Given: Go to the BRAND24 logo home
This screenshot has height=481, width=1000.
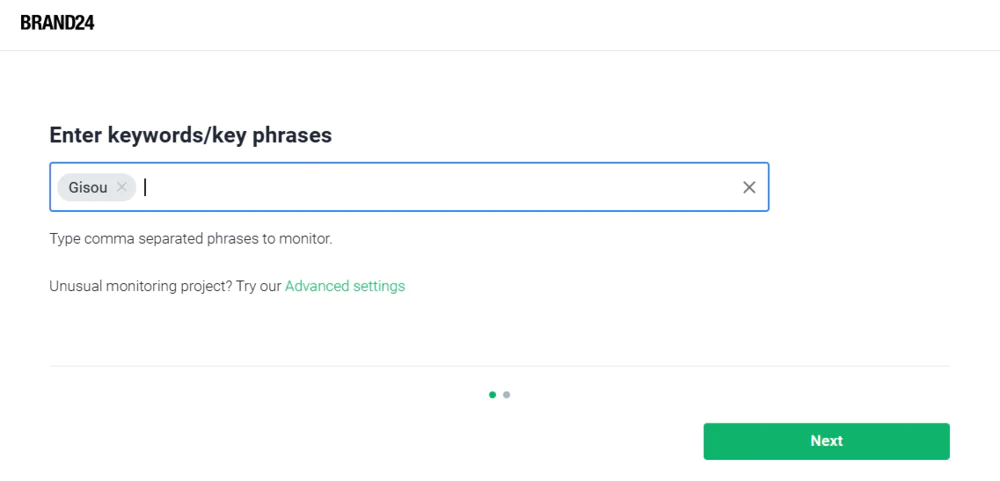Looking at the screenshot, I should (57, 23).
